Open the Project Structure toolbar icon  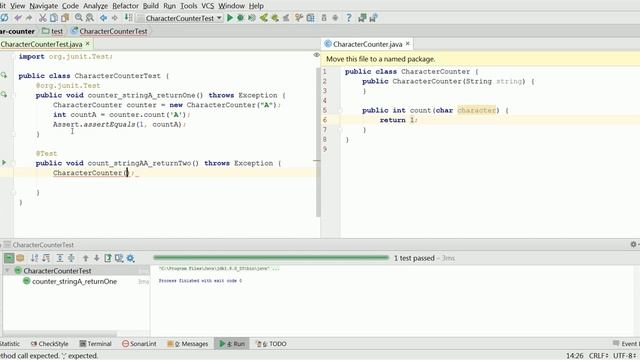pos(311,18)
